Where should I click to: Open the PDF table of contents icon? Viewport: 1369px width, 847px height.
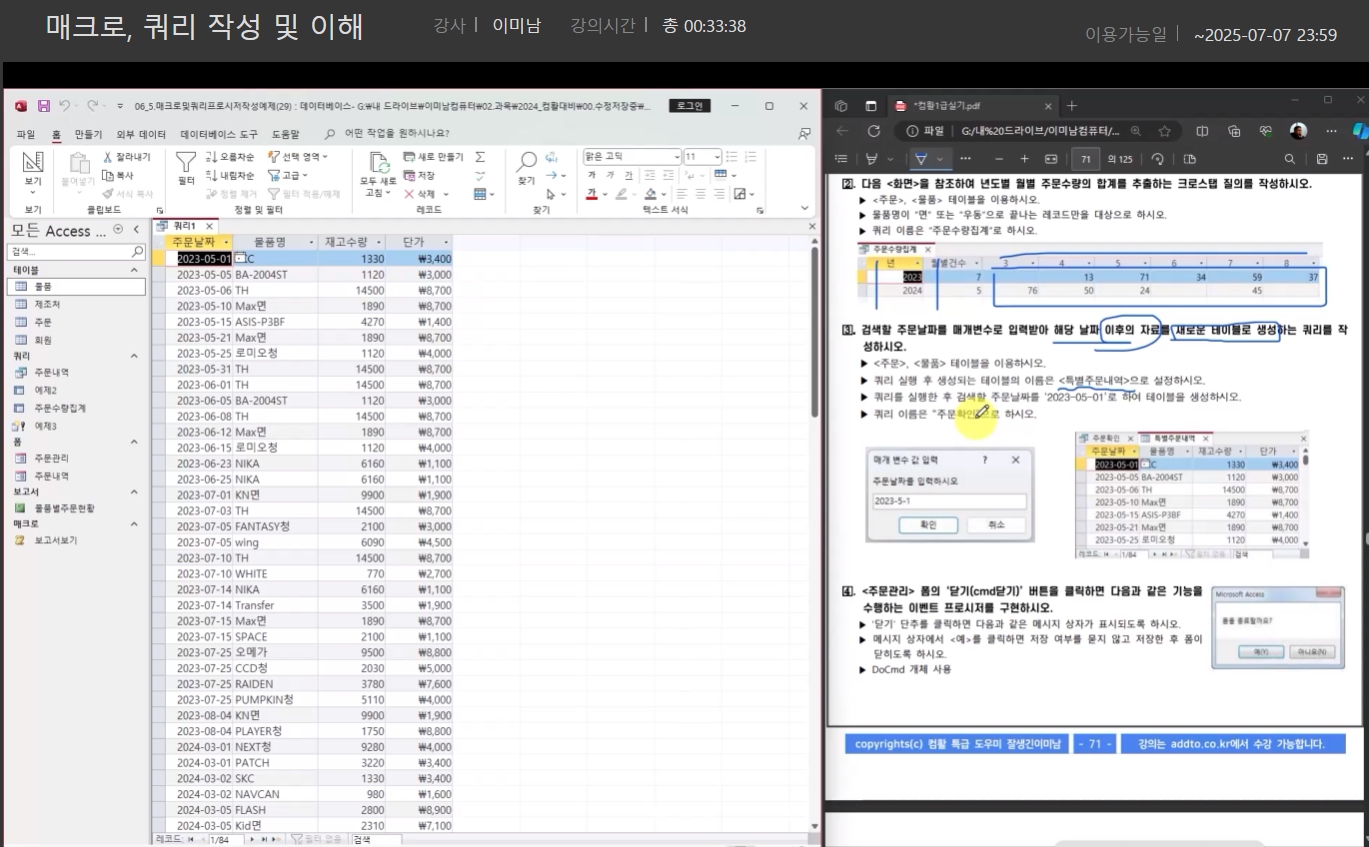pyautogui.click(x=841, y=159)
